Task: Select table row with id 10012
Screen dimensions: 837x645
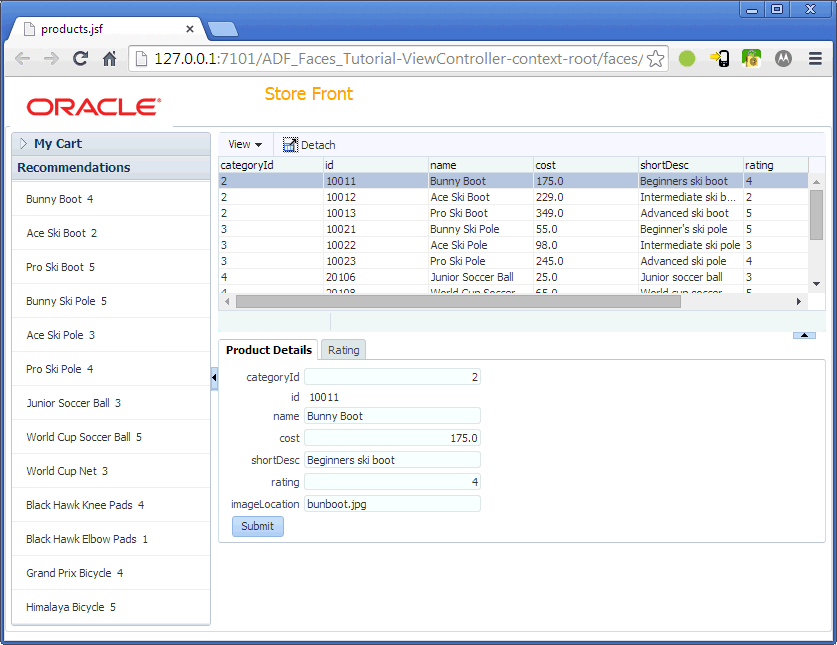Action: 514,197
